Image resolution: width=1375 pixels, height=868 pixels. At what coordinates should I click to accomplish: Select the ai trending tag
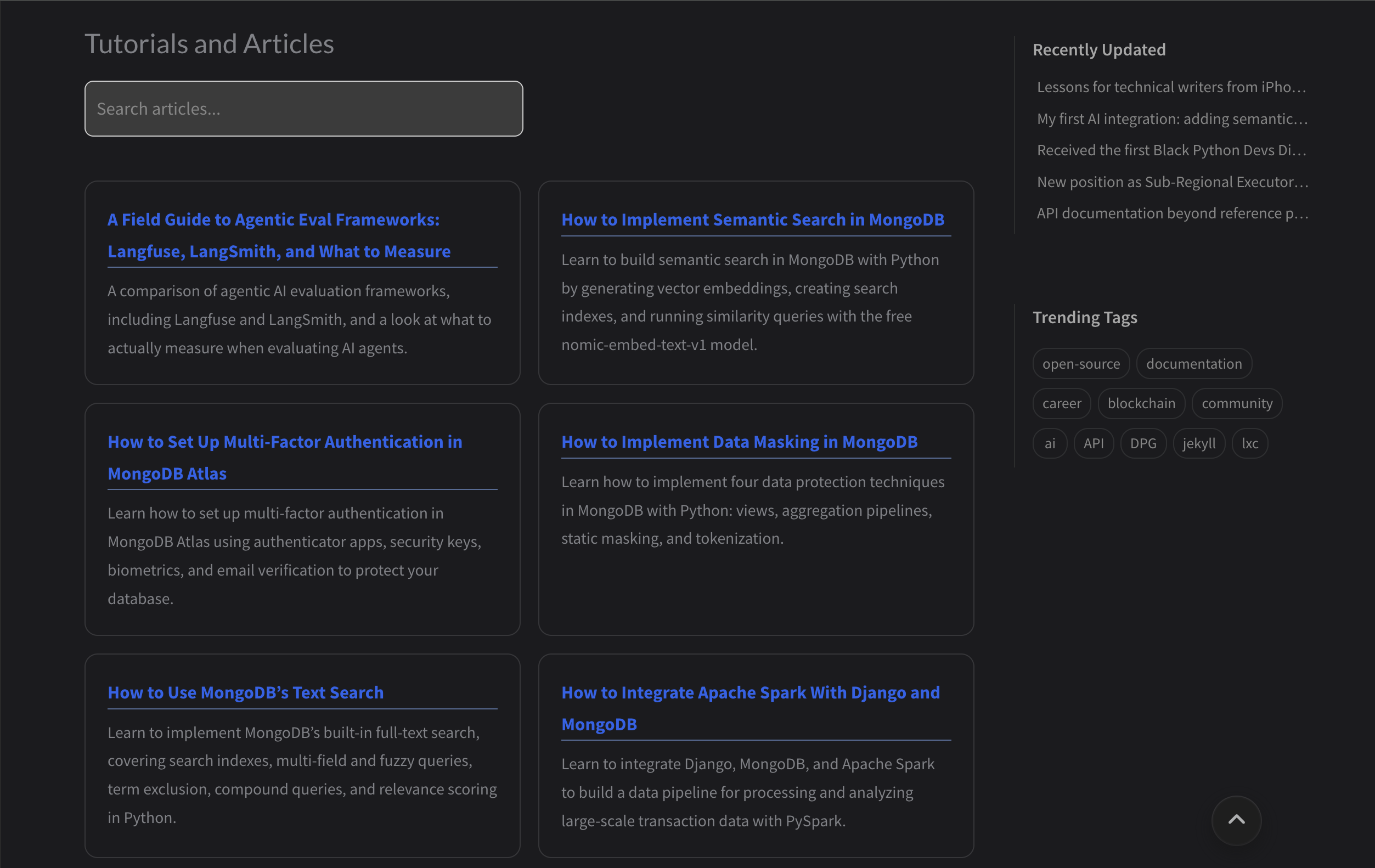point(1050,443)
